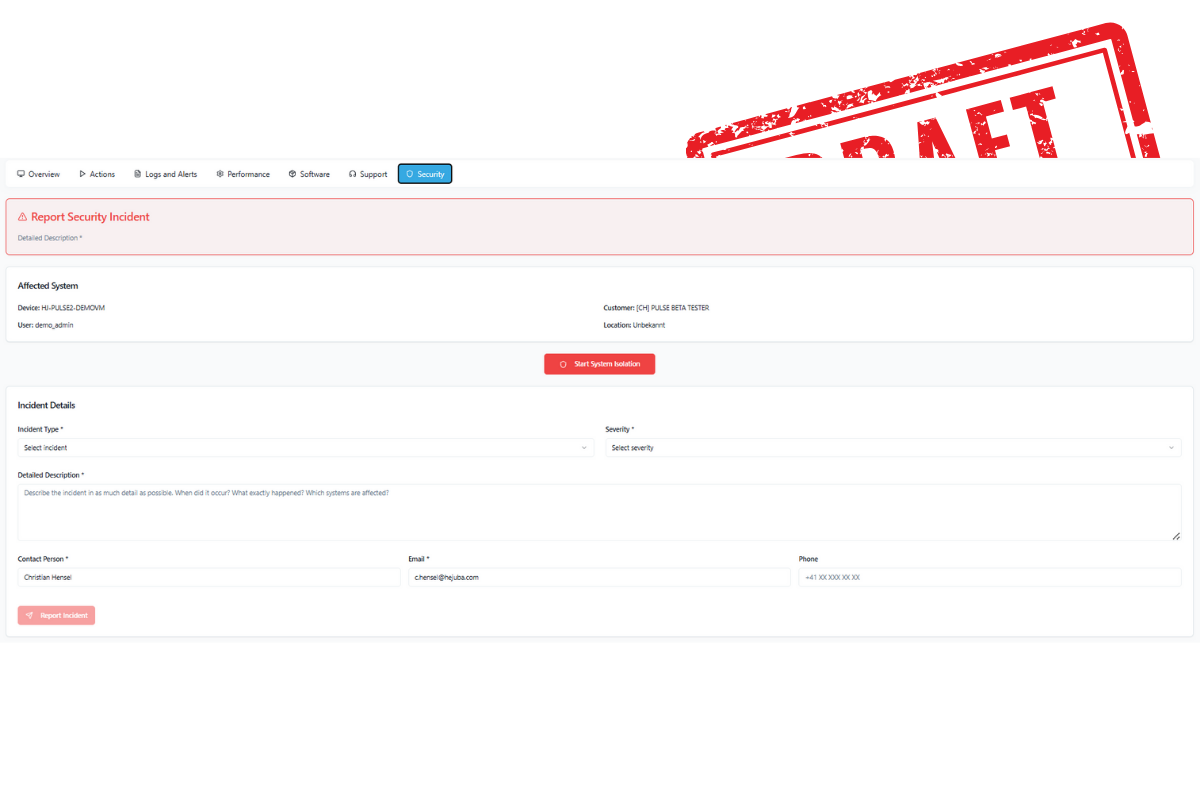Viewport: 1200px width, 800px height.
Task: Click the Email input field
Action: tap(598, 577)
